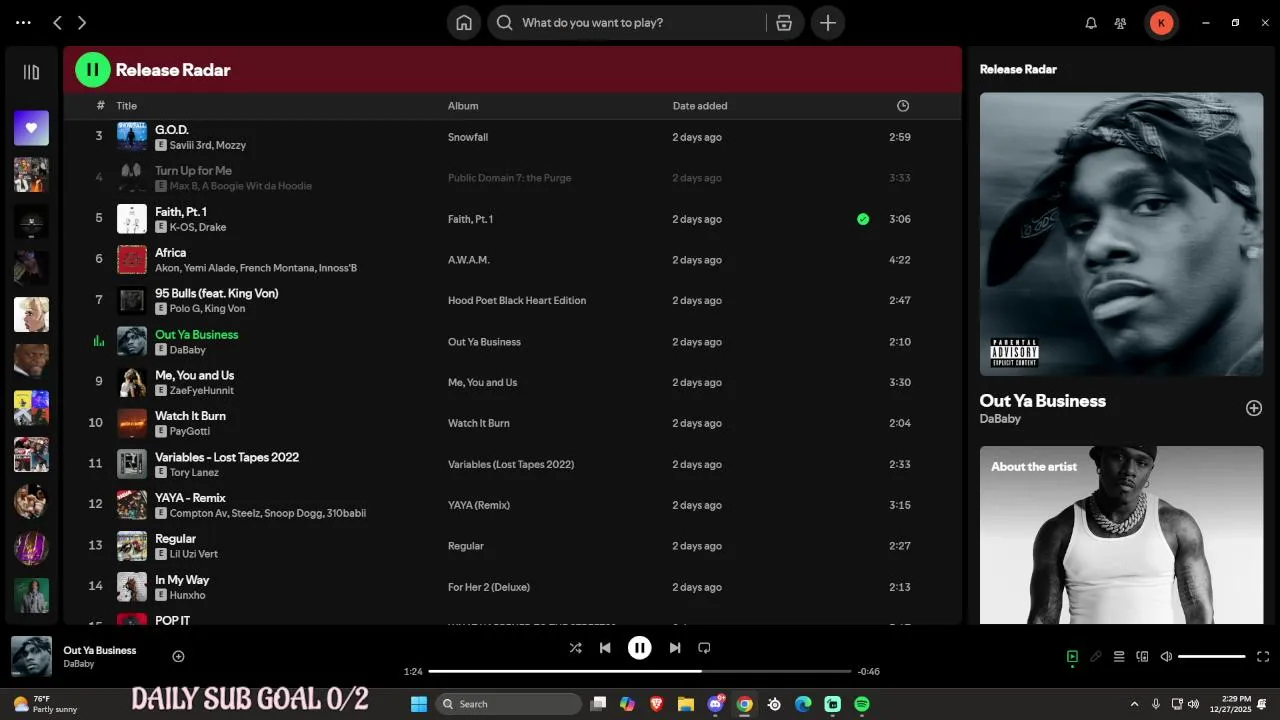Open the DaBaby artist link under Now Playing title
The height and width of the screenshot is (720, 1280).
tap(1000, 419)
